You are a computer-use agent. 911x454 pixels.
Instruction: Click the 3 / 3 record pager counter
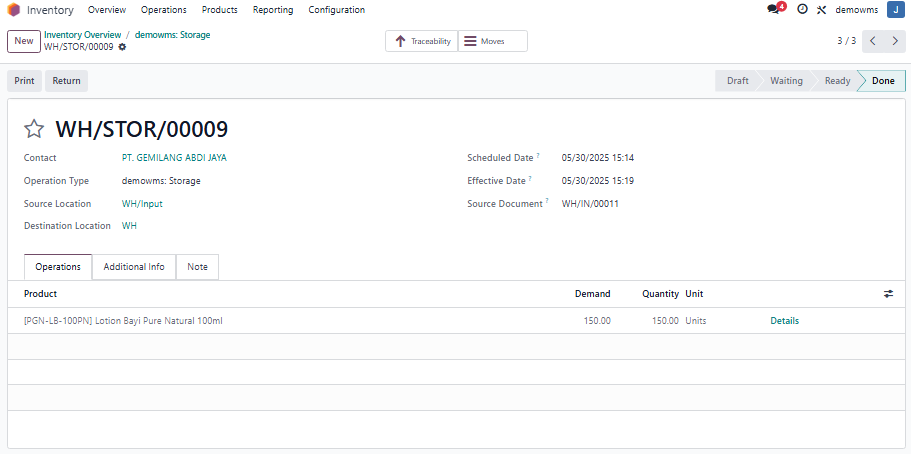click(x=847, y=41)
